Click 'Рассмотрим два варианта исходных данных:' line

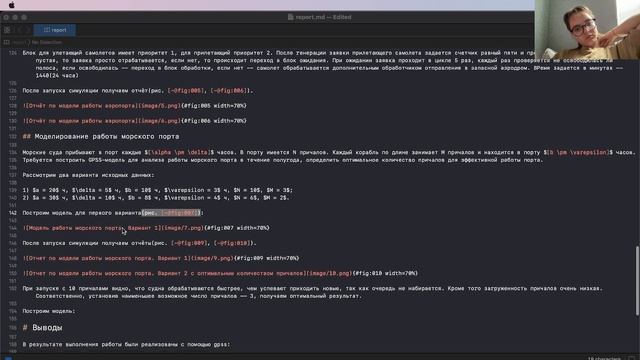point(88,175)
